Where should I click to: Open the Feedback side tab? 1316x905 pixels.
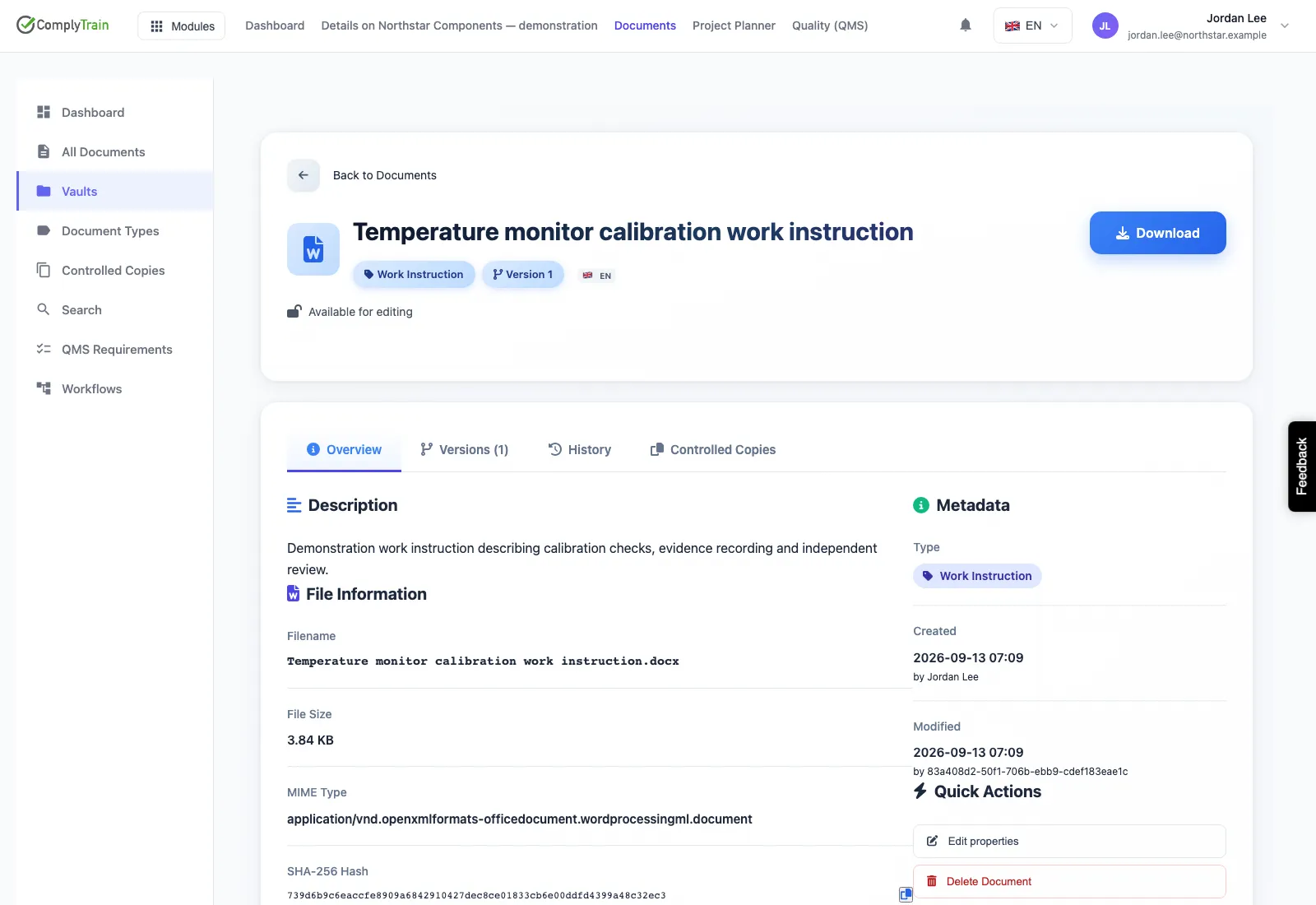point(1301,466)
